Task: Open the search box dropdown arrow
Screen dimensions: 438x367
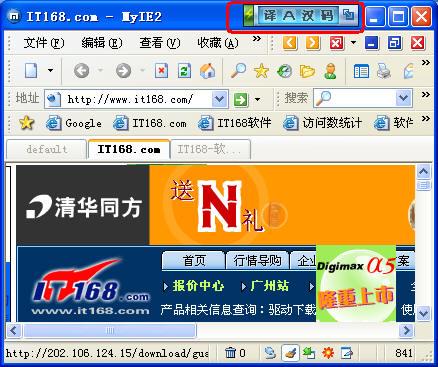Action: 403,98
